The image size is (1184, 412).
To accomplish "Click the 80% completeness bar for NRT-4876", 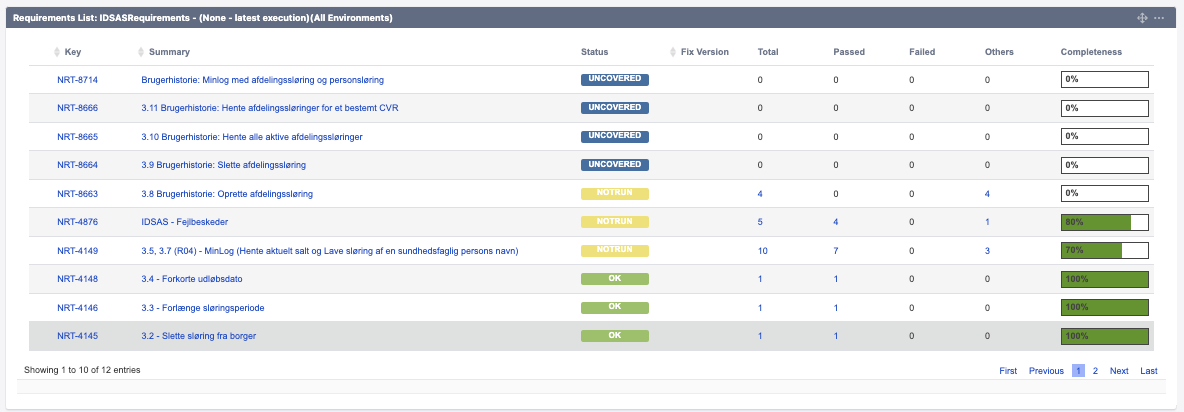I will pyautogui.click(x=1104, y=222).
